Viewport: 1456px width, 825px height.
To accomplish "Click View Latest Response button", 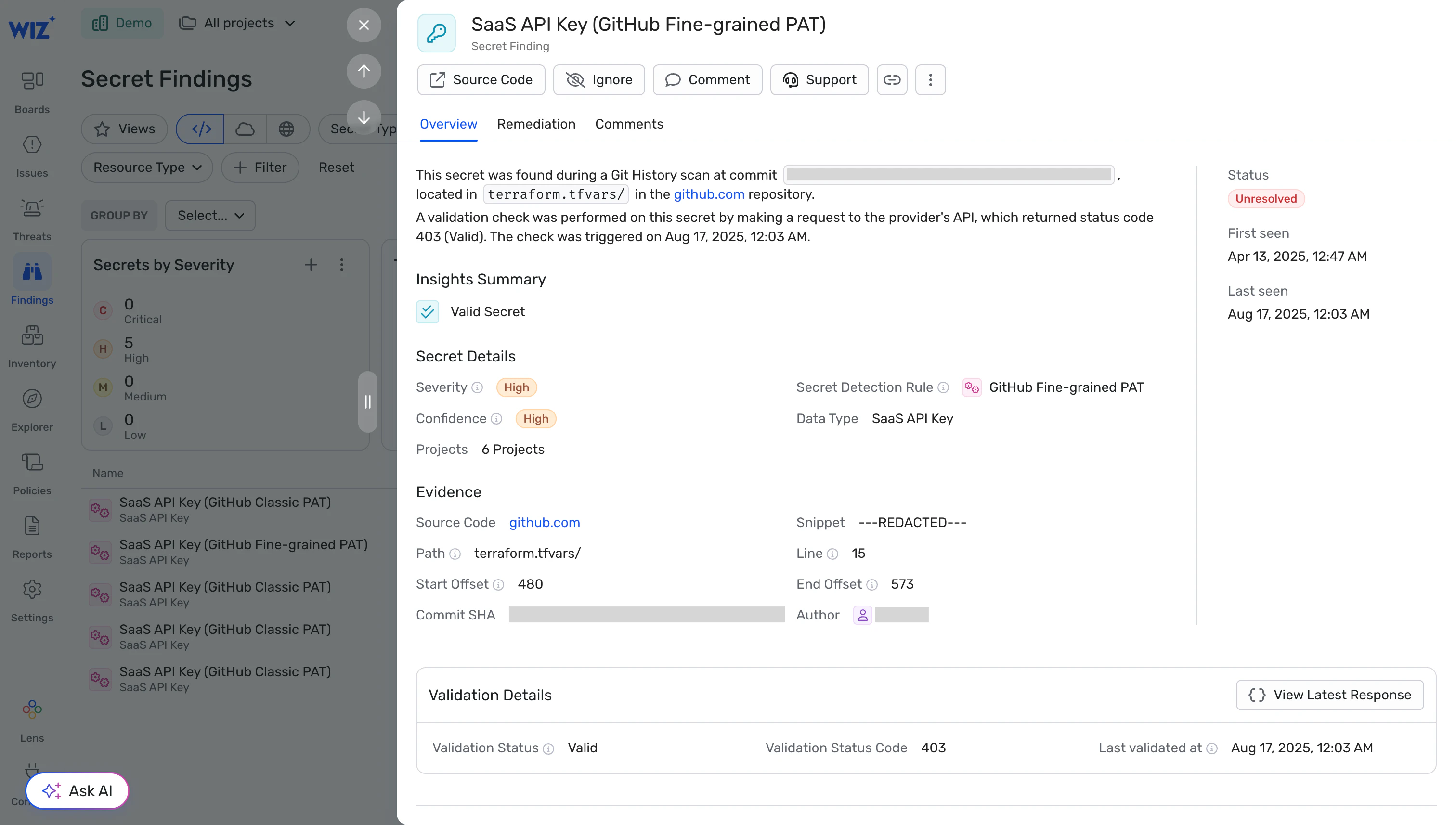I will 1329,695.
